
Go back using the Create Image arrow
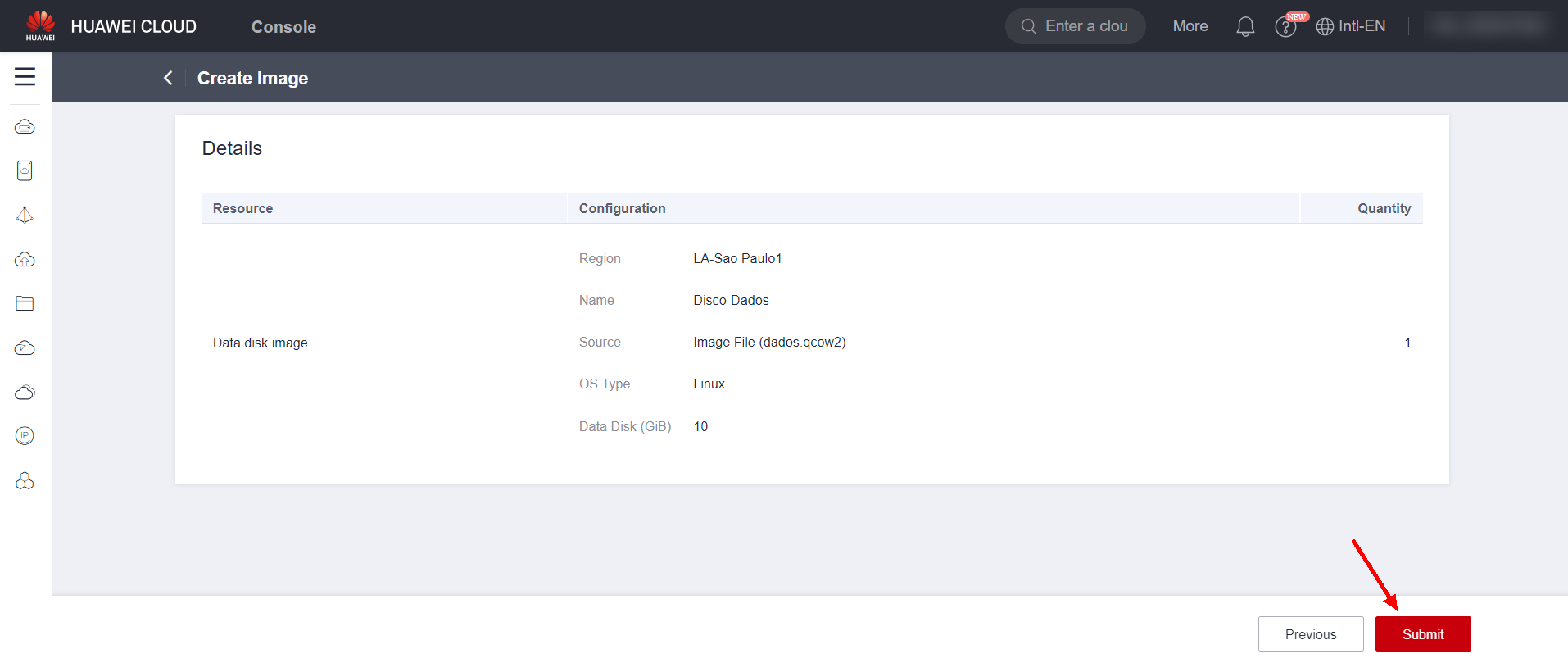[168, 78]
